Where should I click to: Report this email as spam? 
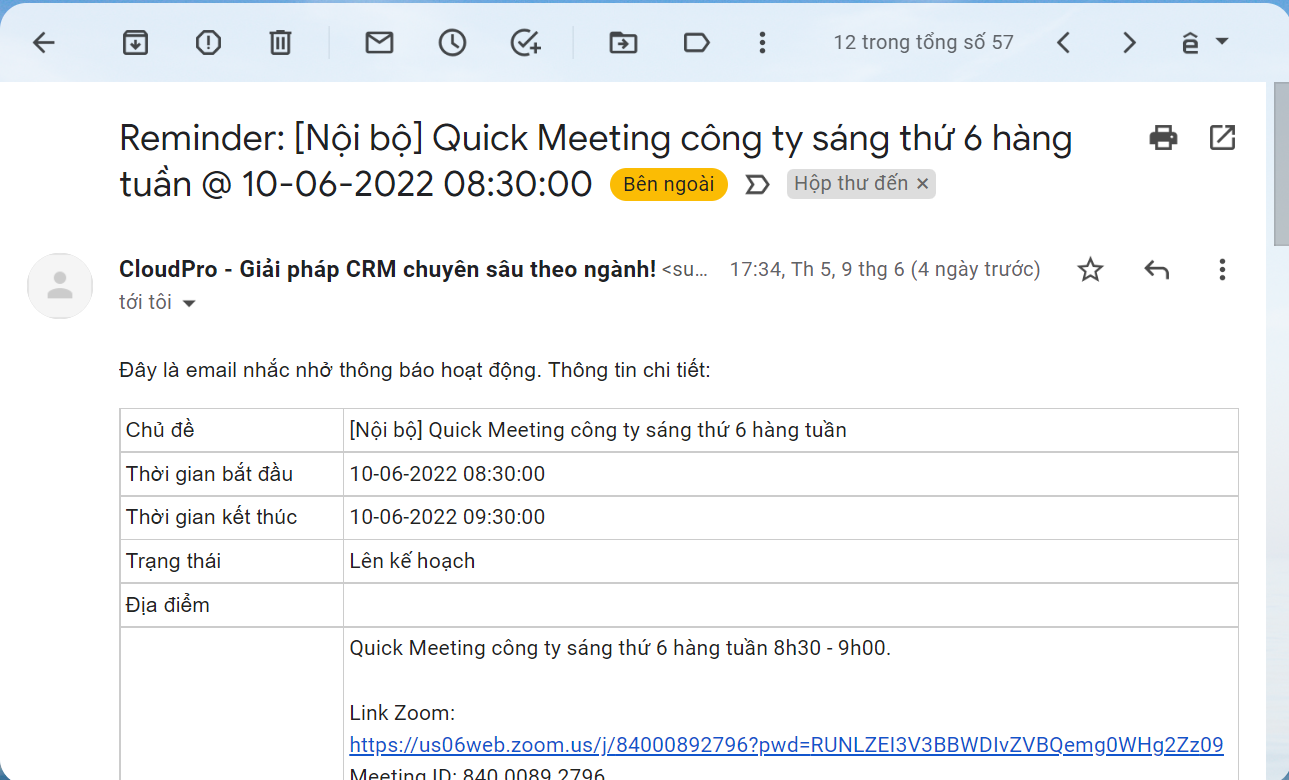pos(208,42)
